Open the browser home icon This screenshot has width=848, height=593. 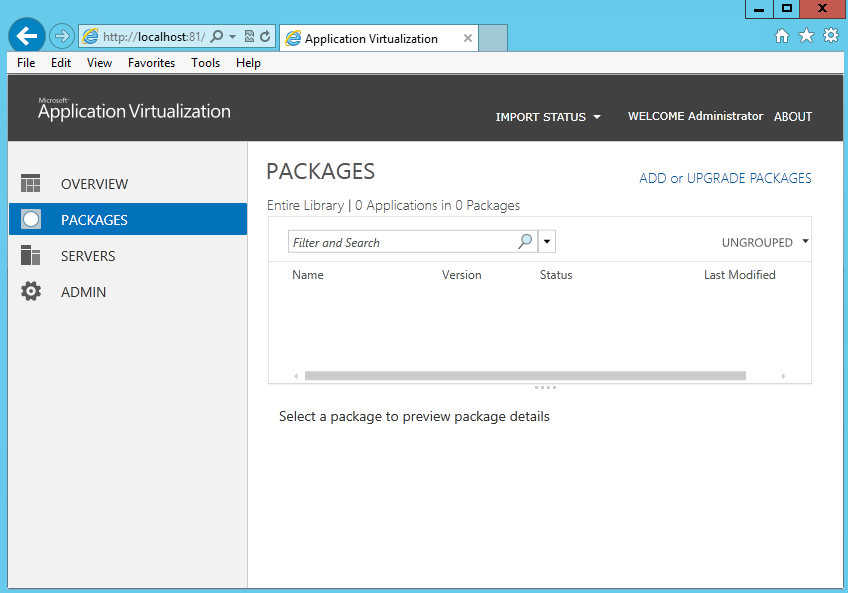pos(781,36)
